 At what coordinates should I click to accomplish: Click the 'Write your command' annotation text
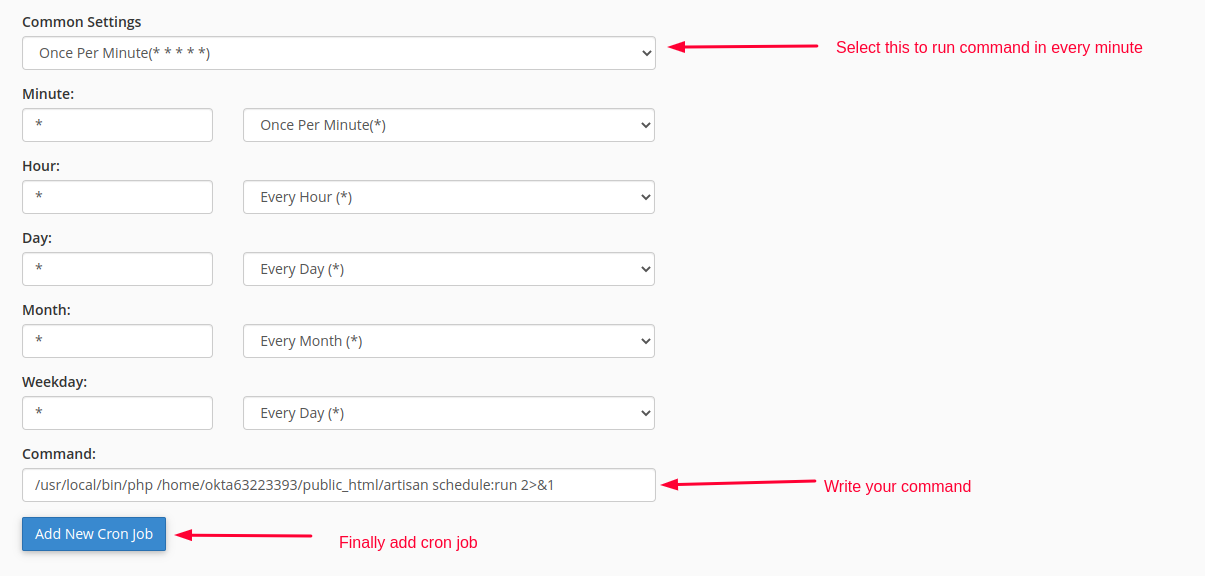click(x=897, y=487)
